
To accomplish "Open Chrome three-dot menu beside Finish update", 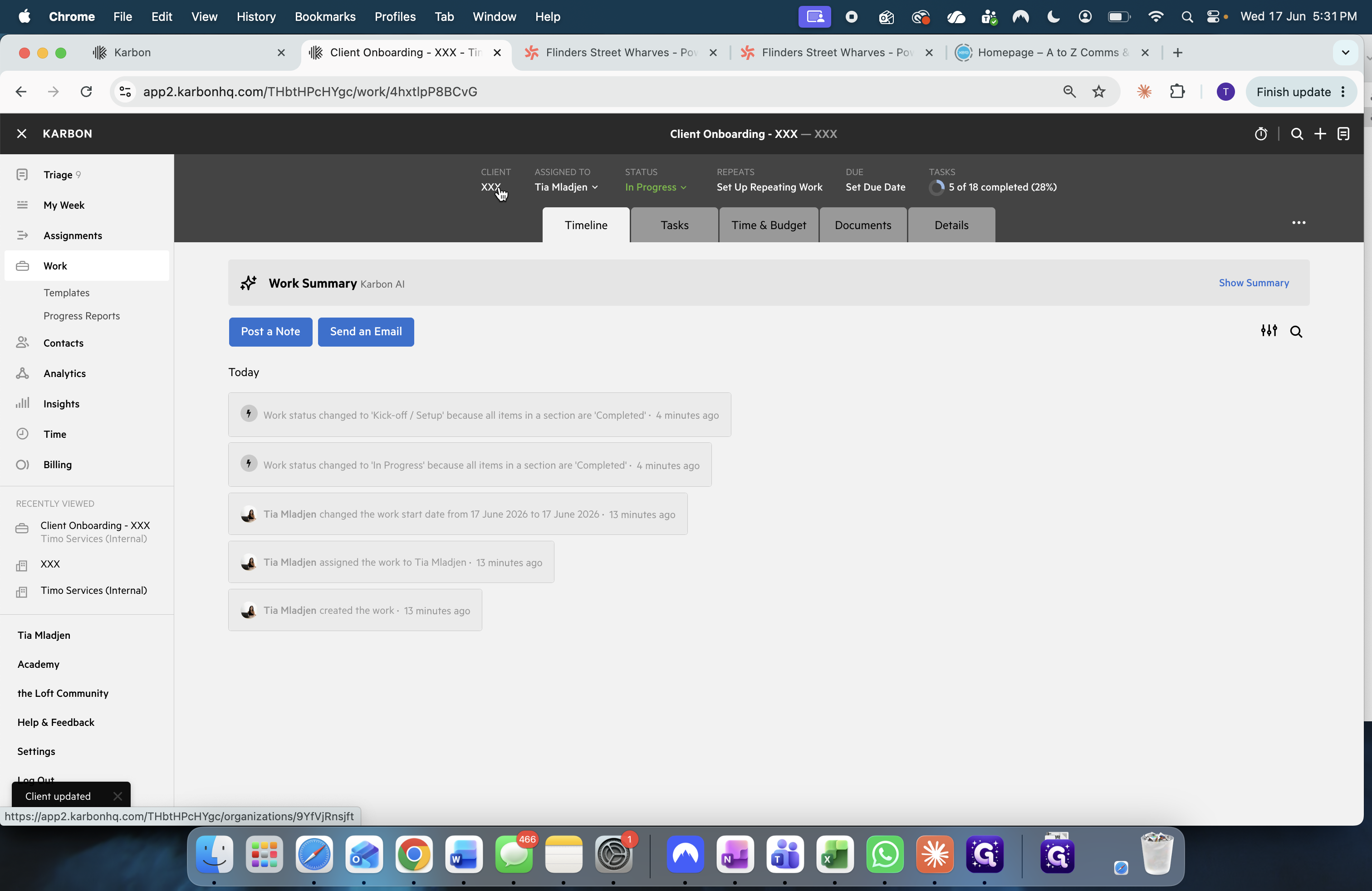I will (1343, 92).
